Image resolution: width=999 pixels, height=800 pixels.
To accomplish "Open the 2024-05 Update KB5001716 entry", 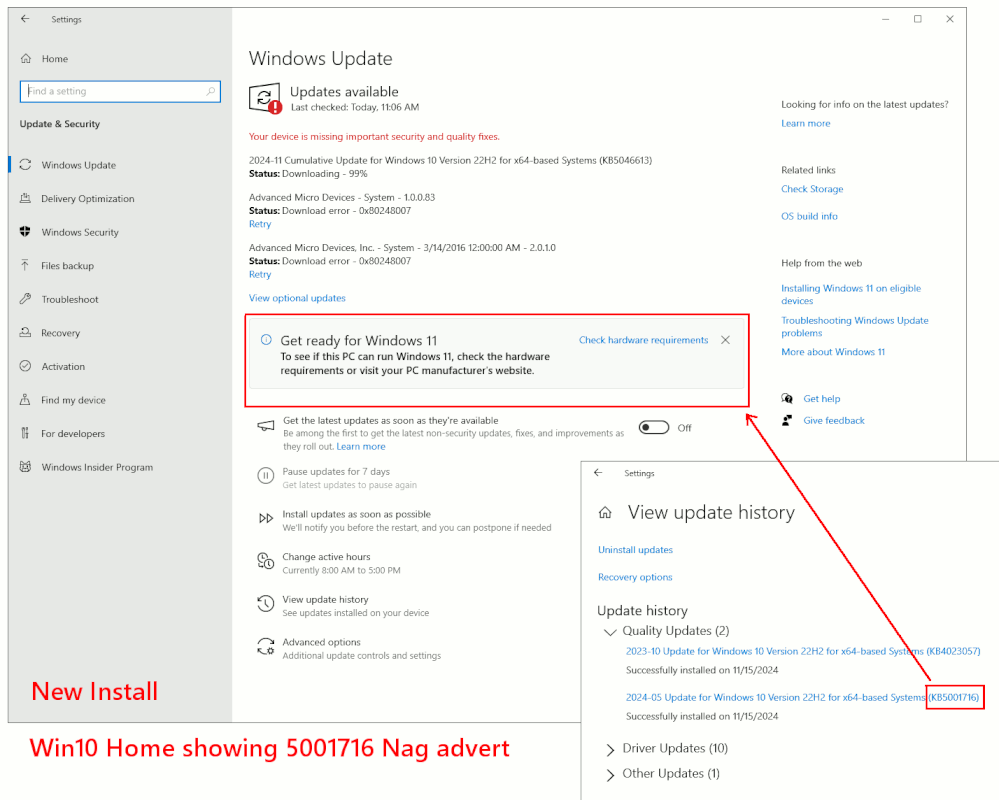I will click(803, 697).
